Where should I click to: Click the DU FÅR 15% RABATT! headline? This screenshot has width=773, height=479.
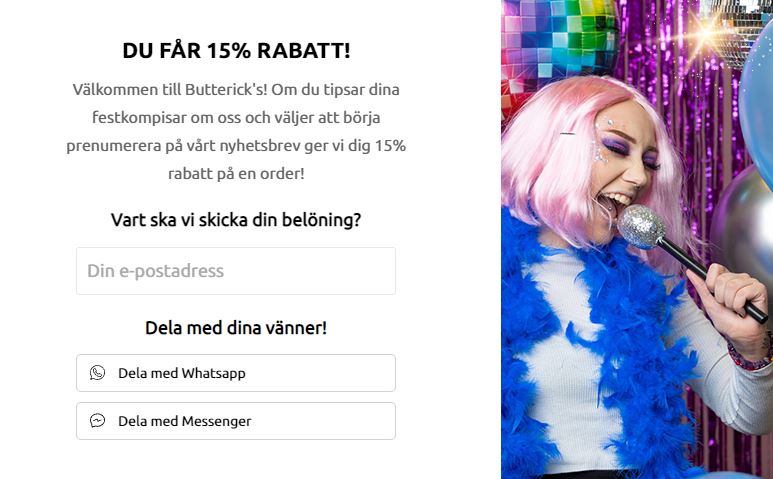[x=236, y=50]
